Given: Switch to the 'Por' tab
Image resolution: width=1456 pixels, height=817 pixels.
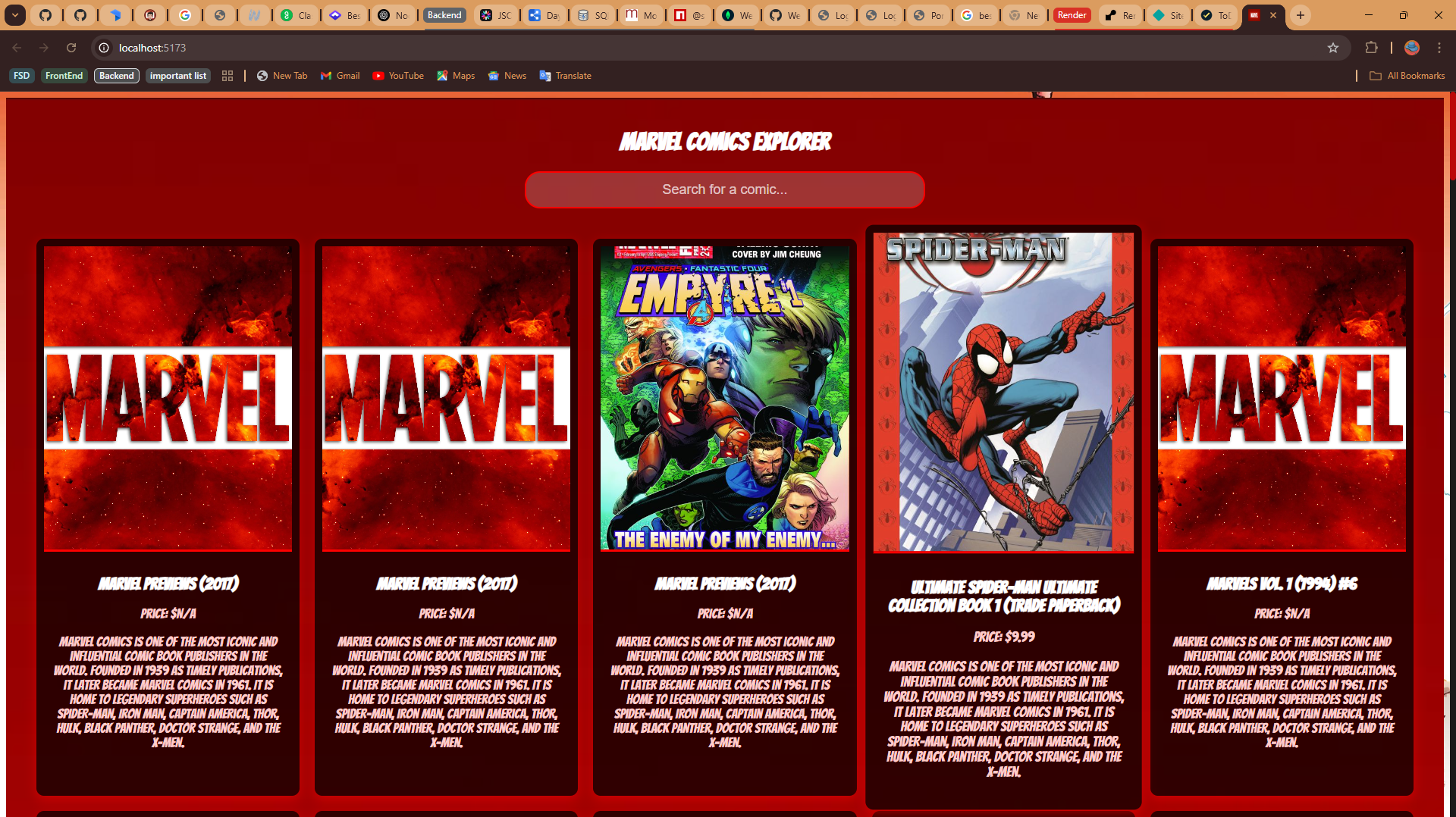Looking at the screenshot, I should 928,15.
